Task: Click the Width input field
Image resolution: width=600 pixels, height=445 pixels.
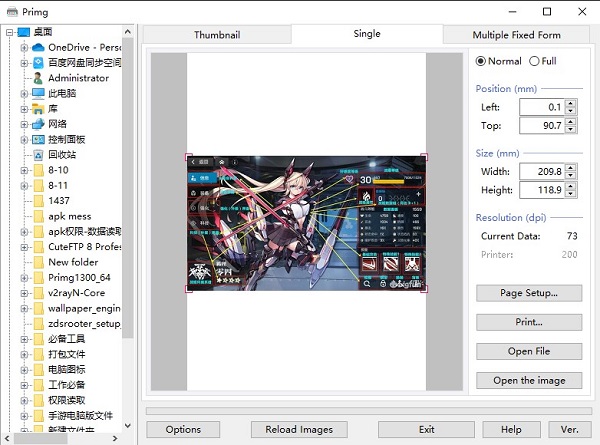Action: pyautogui.click(x=543, y=171)
